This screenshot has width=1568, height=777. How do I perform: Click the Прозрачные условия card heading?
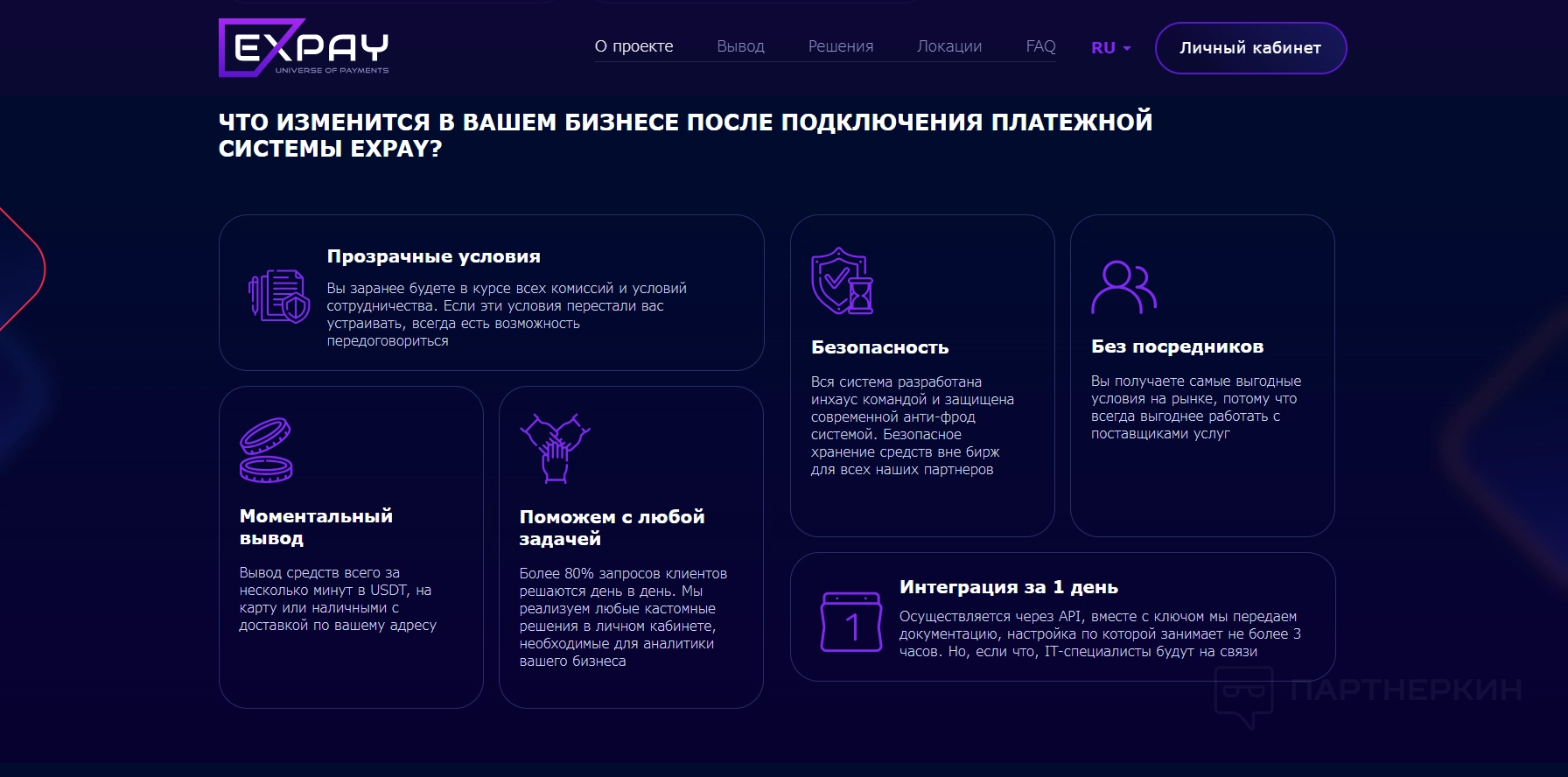pyautogui.click(x=434, y=256)
